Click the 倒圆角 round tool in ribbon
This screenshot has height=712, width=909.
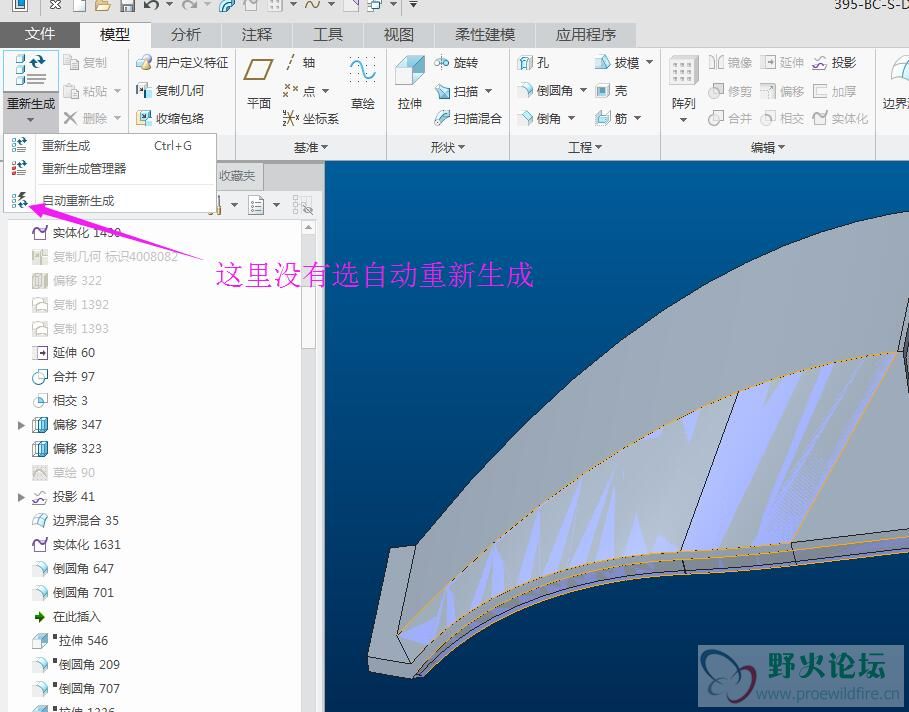click(546, 91)
